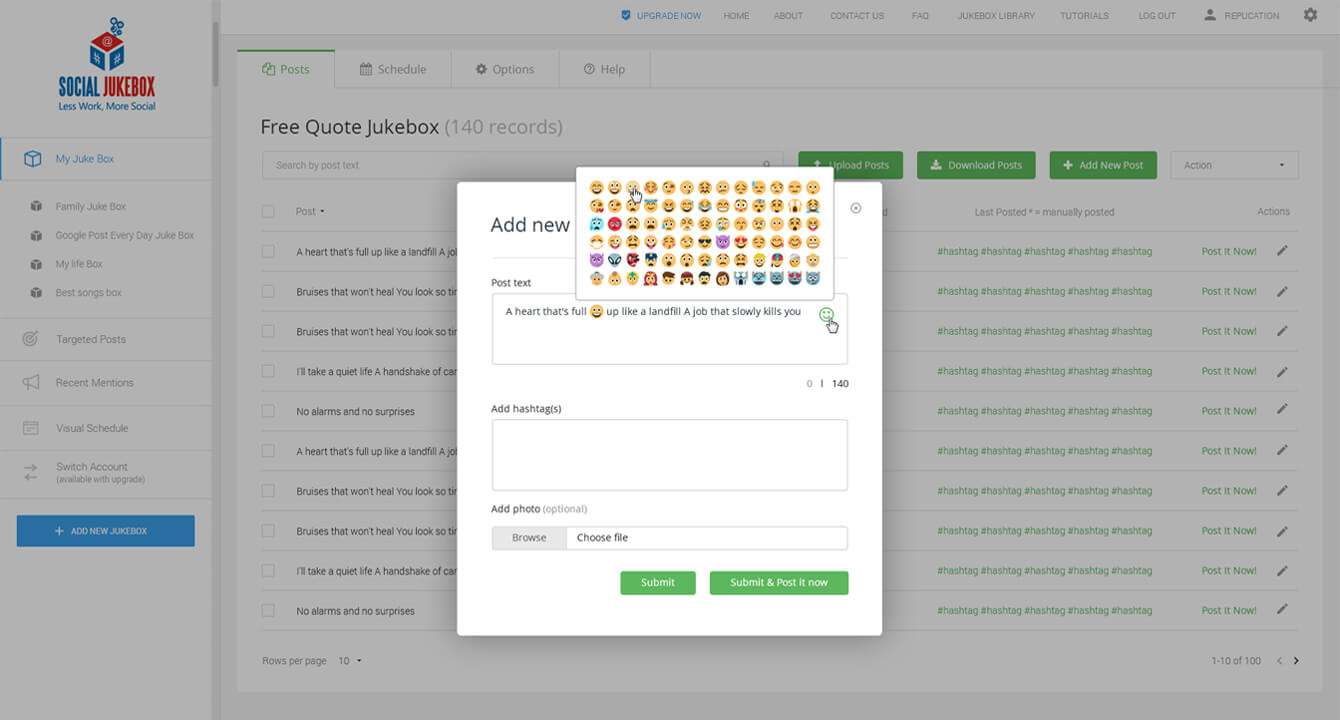Open the Home menu link
This screenshot has width=1340, height=720.
[736, 16]
